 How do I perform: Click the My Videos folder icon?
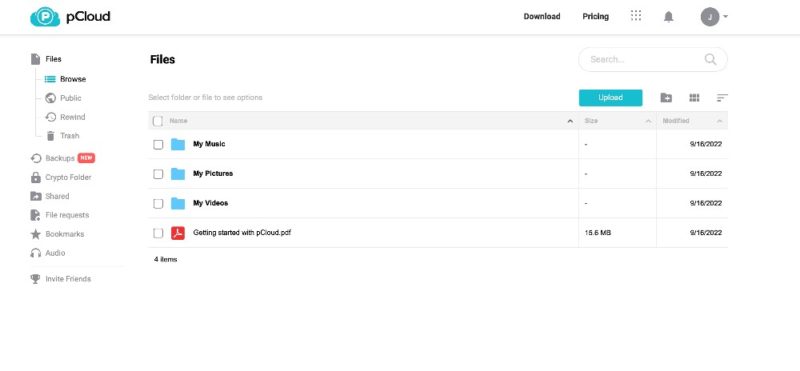click(178, 204)
